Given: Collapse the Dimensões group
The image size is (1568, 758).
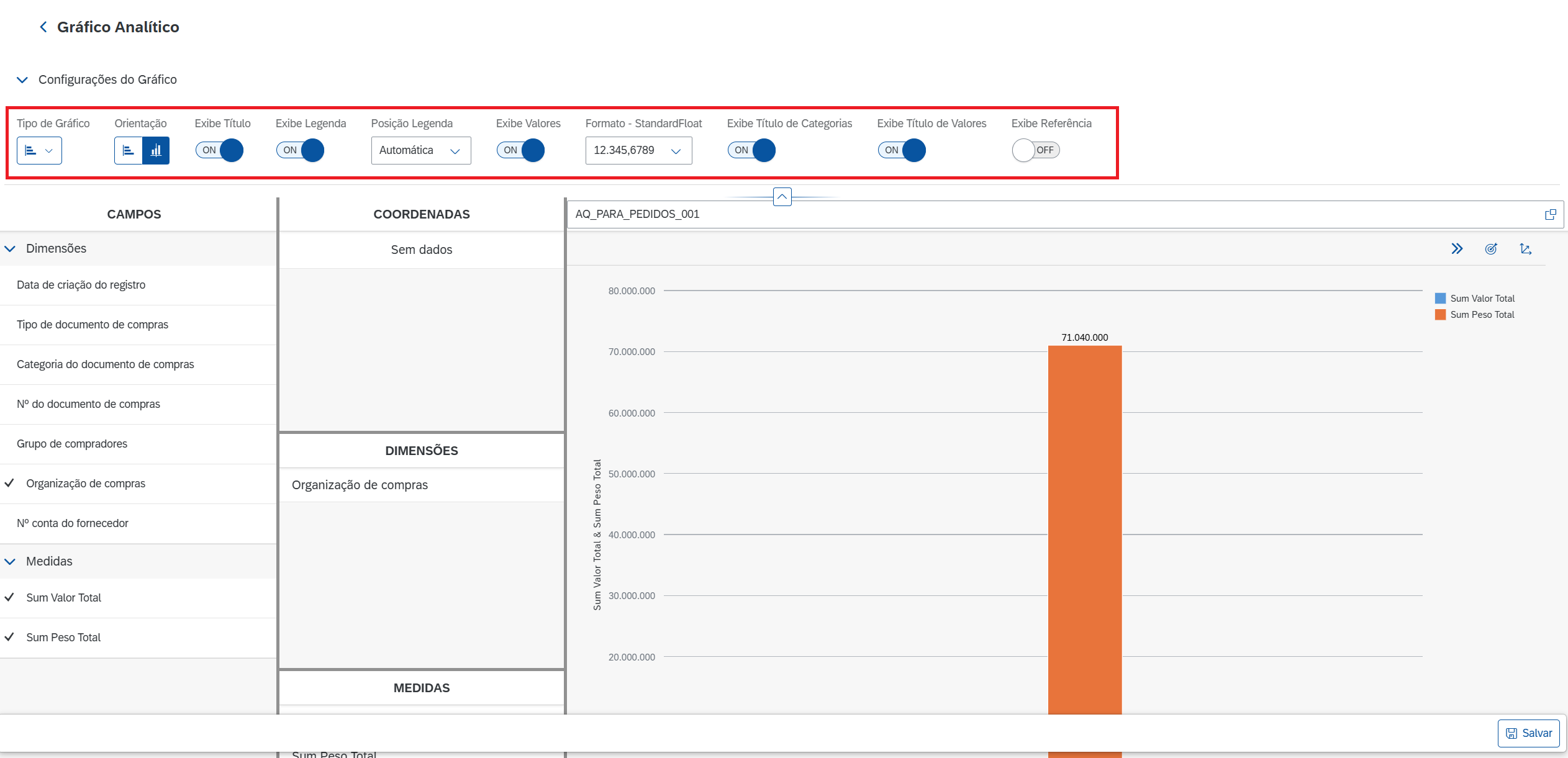Looking at the screenshot, I should click(x=11, y=248).
